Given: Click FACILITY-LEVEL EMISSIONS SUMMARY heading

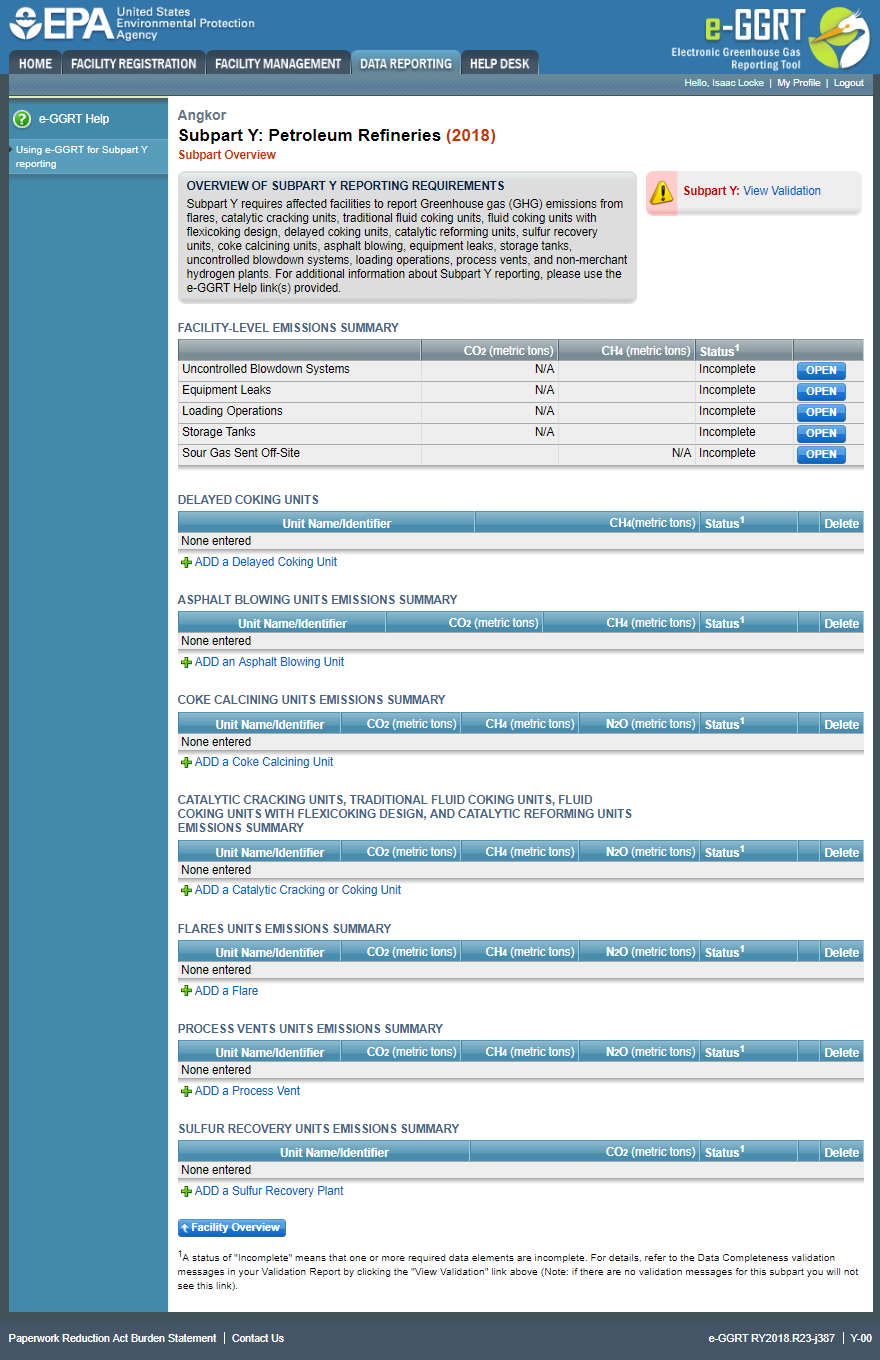Looking at the screenshot, I should click(x=288, y=328).
